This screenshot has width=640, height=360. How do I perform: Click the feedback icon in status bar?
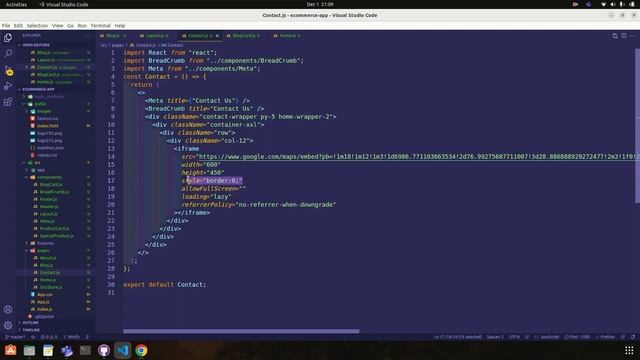623,337
